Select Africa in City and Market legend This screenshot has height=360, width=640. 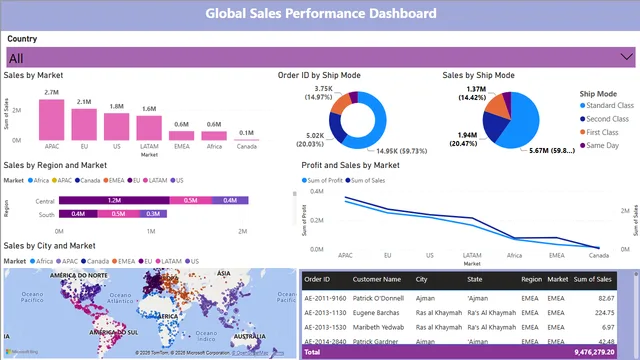[x=42, y=261]
